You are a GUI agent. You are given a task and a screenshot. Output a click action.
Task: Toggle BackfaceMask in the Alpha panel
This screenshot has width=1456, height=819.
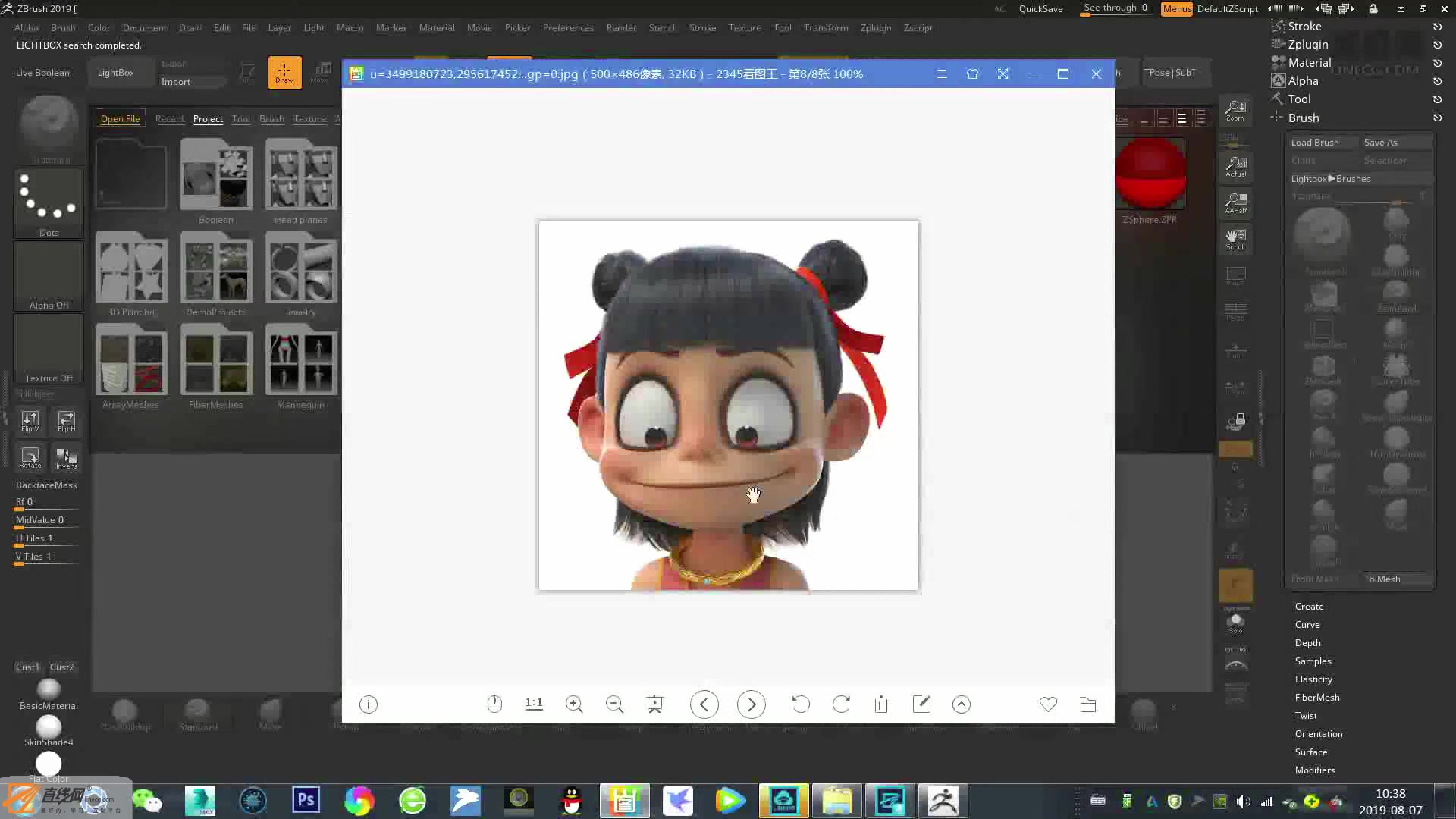click(x=46, y=485)
